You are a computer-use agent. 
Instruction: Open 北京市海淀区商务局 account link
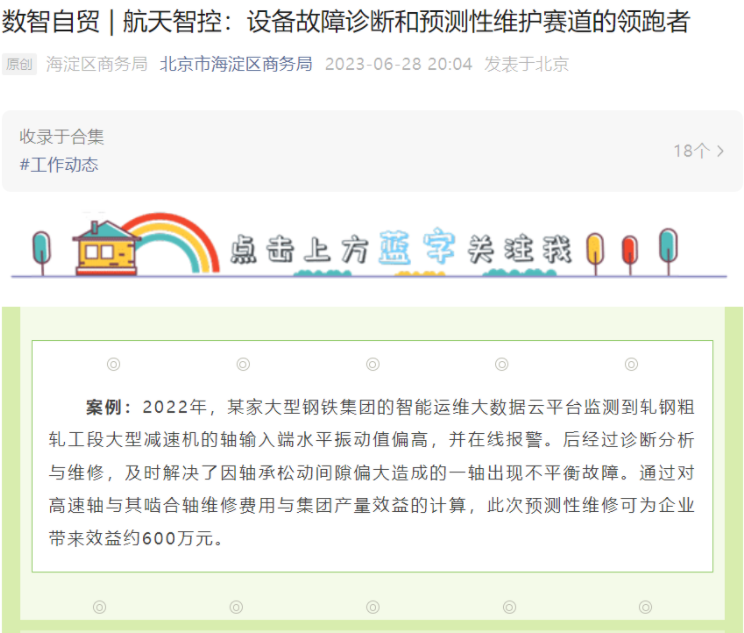(x=236, y=64)
